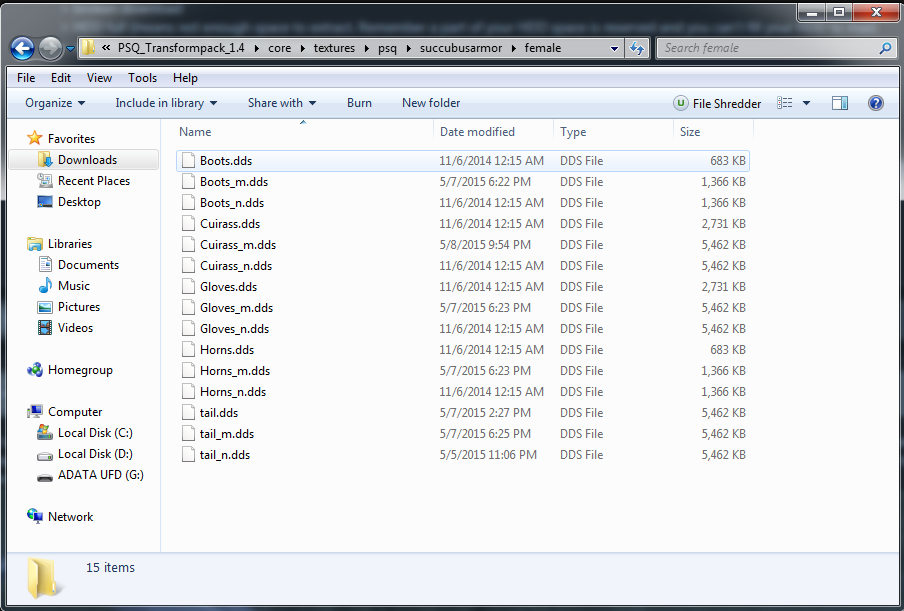Select the tail.dds file

point(462,413)
